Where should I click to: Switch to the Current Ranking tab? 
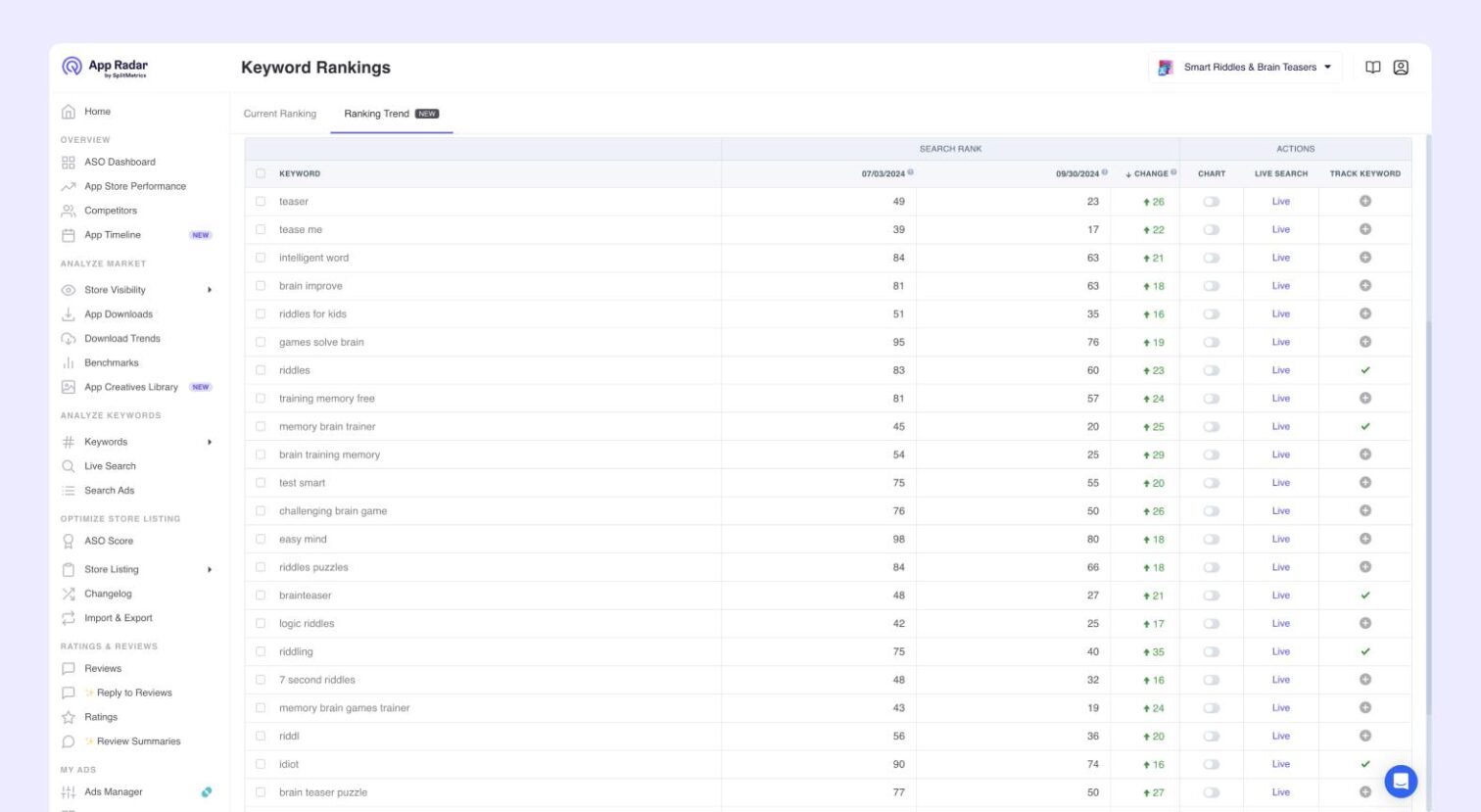[x=280, y=114]
